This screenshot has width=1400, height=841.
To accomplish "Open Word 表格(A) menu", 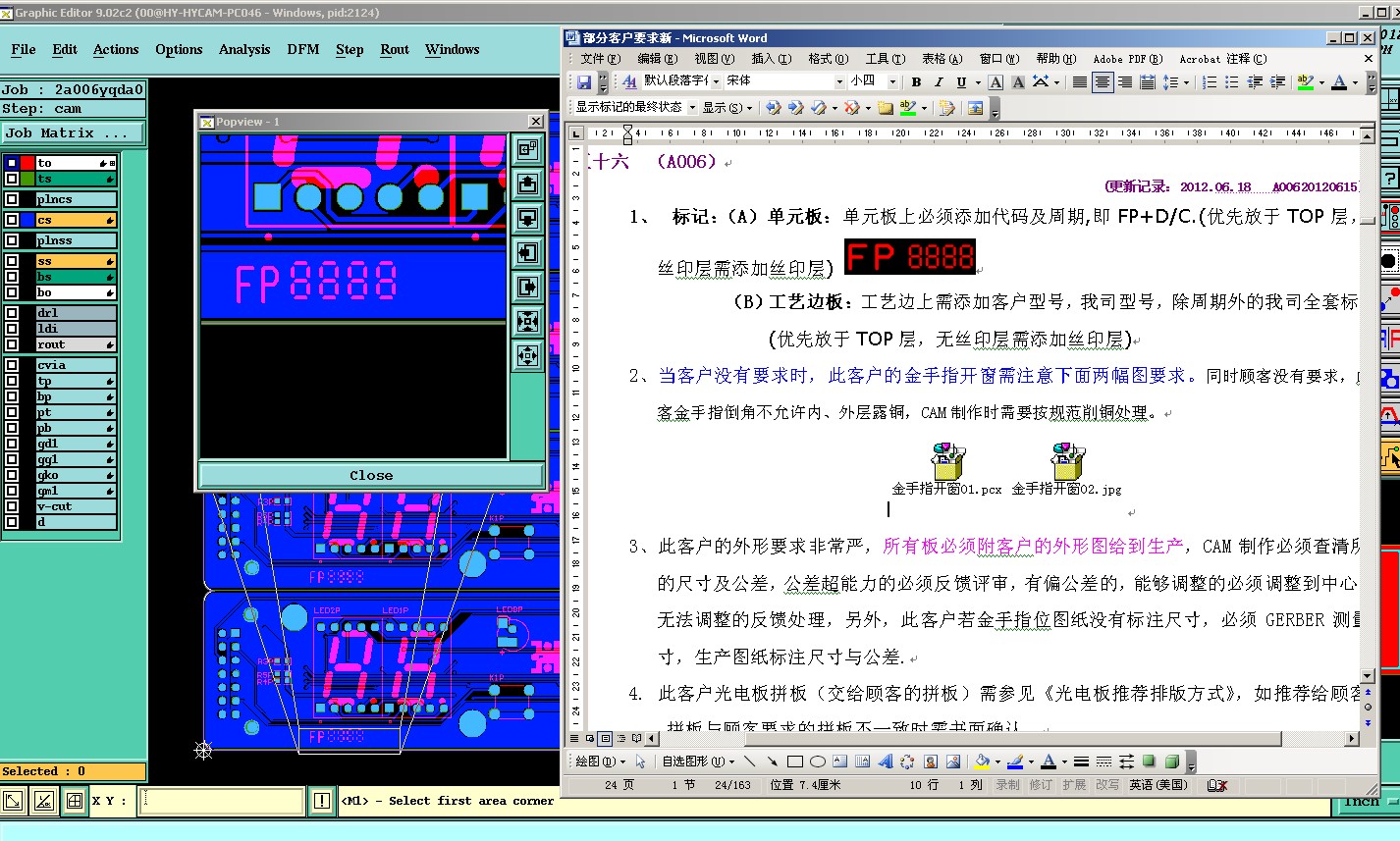I will pos(941,59).
